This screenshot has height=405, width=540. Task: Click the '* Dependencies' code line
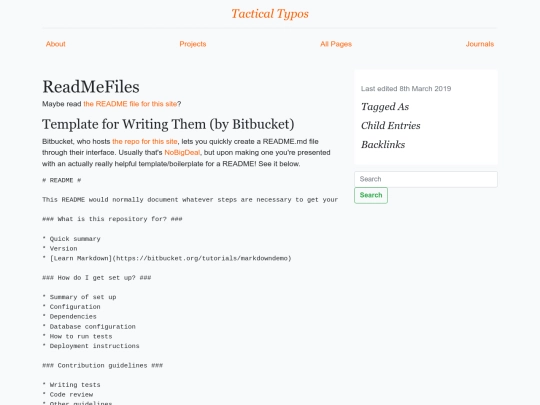(69, 316)
